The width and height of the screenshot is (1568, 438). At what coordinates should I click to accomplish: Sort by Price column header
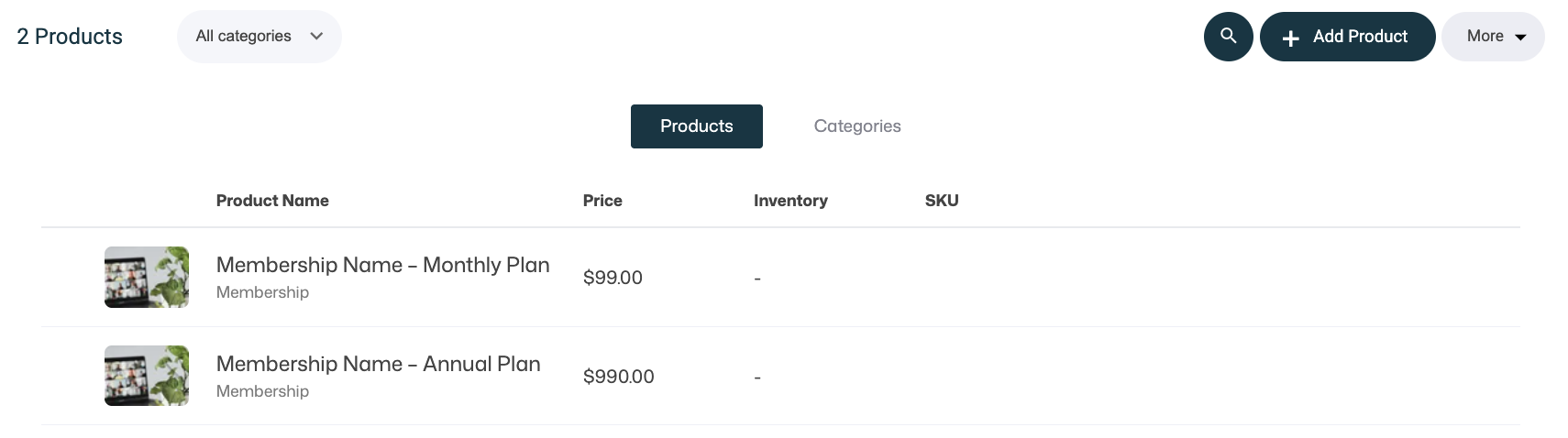pyautogui.click(x=602, y=201)
